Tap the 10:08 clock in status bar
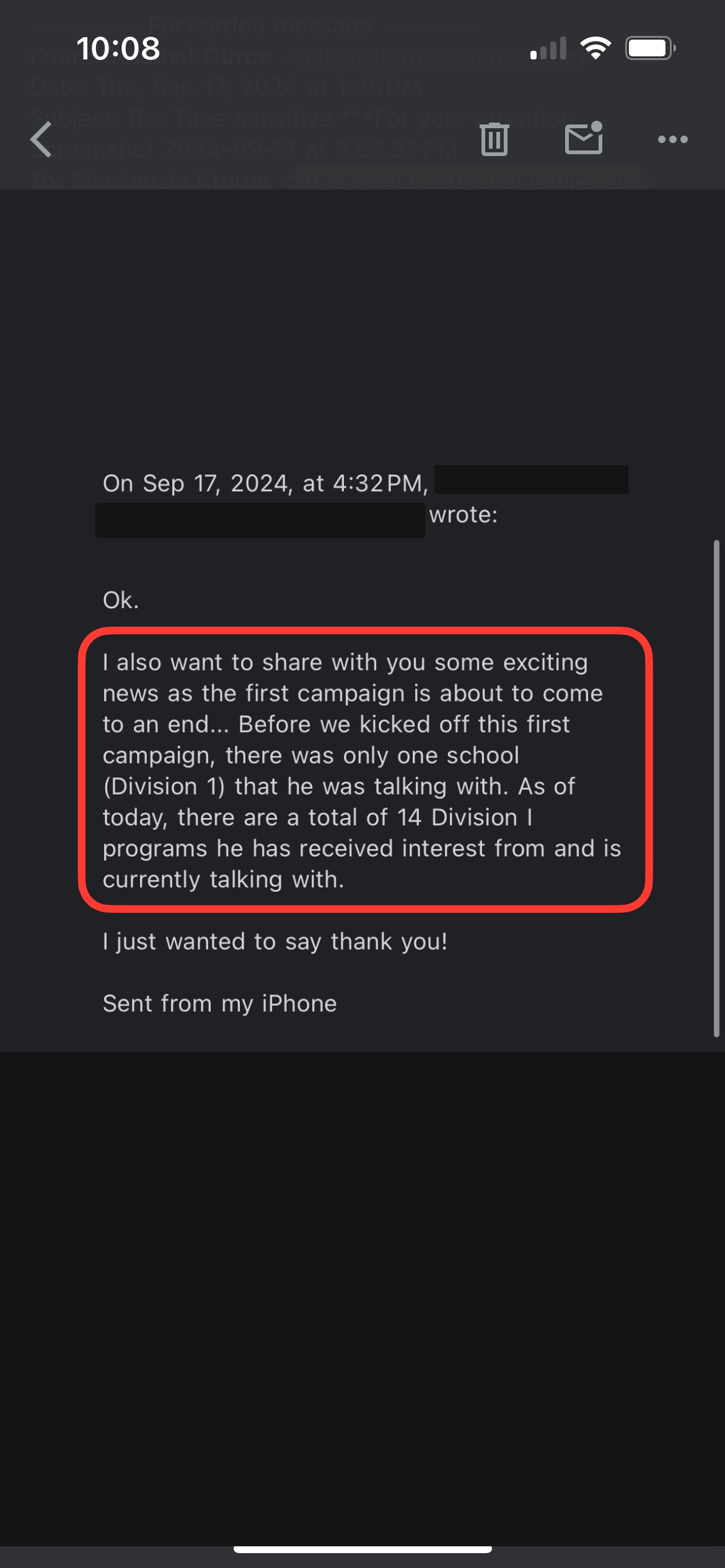 (x=118, y=49)
